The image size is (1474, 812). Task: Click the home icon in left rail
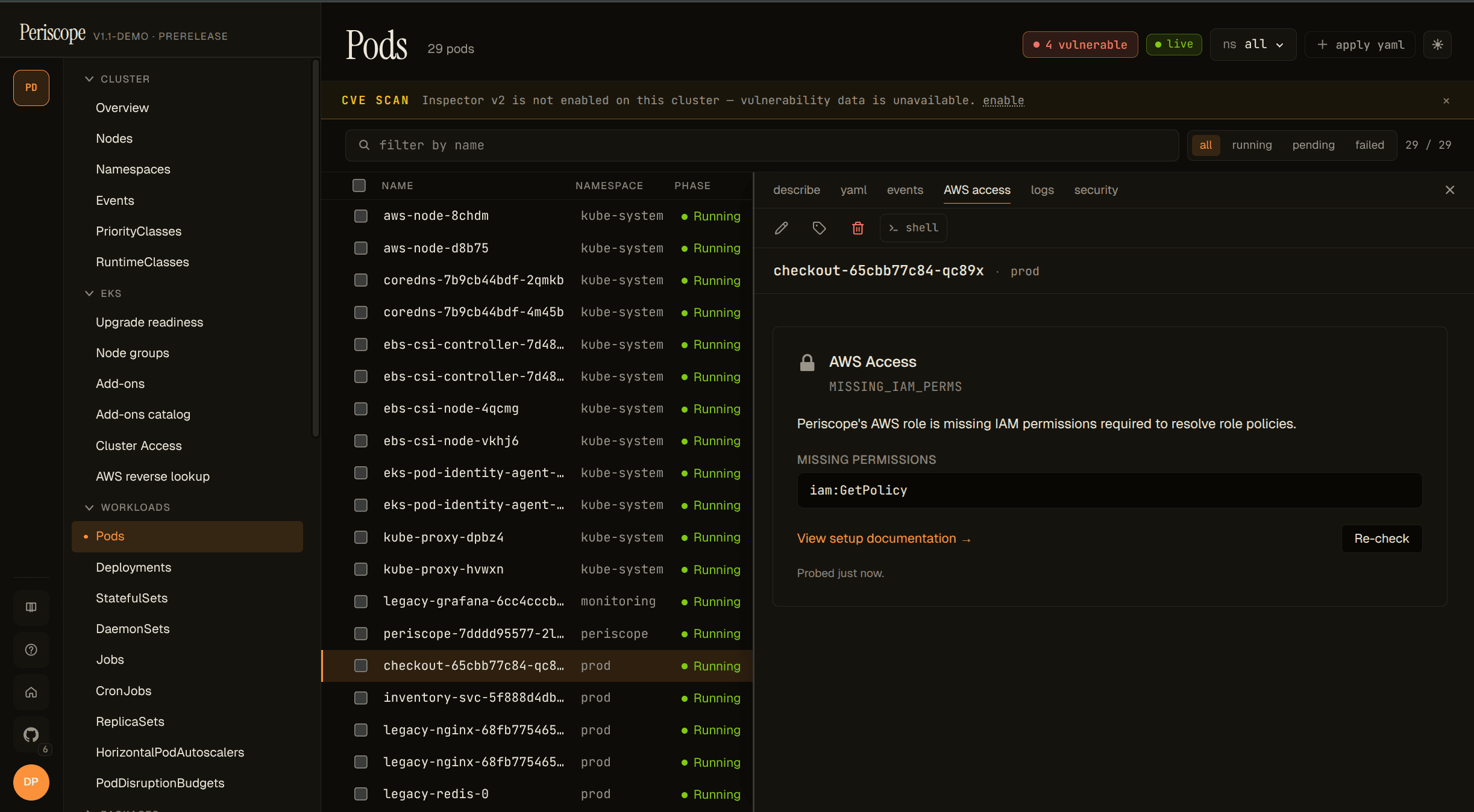pyautogui.click(x=31, y=693)
